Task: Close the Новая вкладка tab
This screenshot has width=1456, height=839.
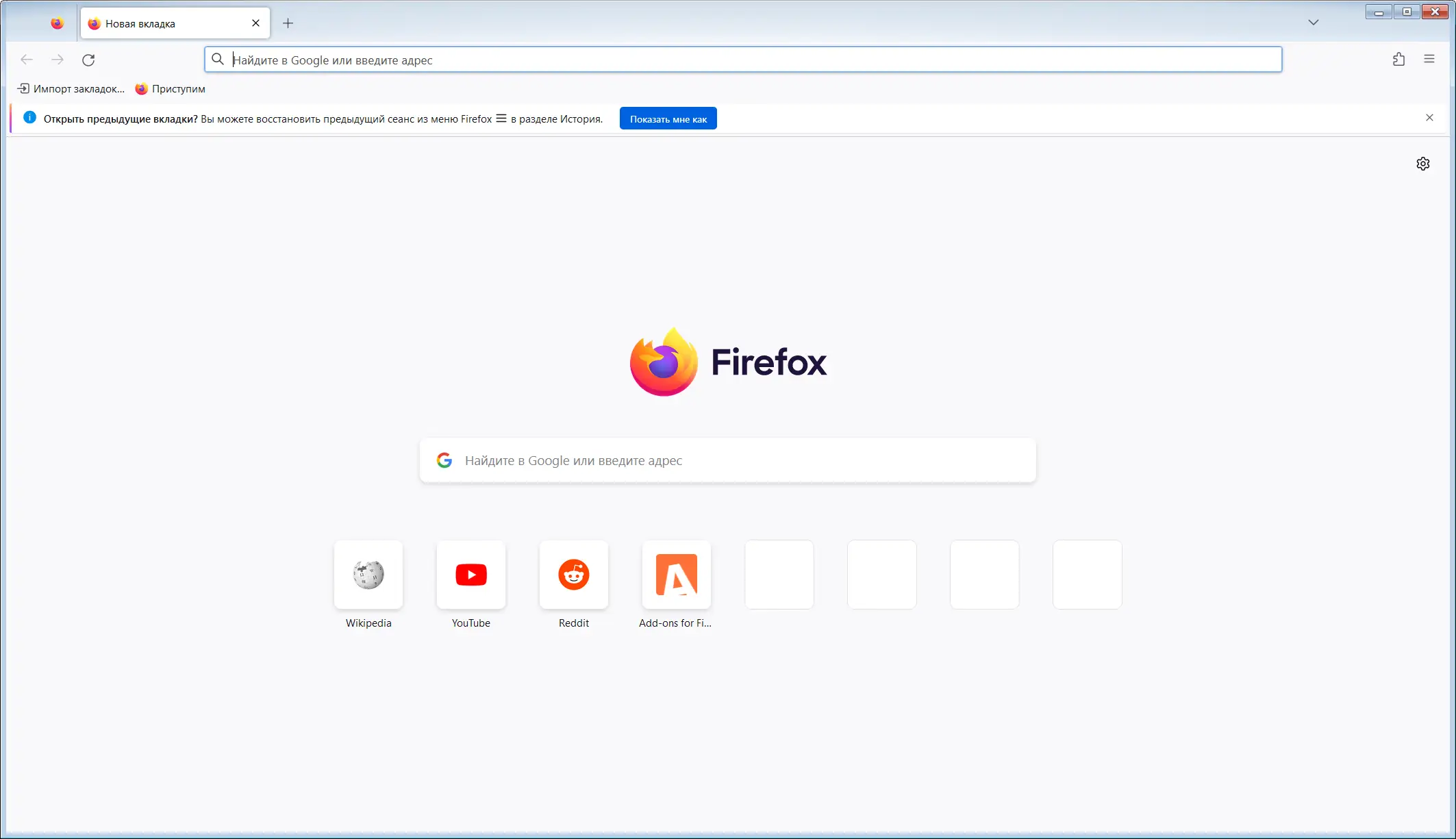Action: (255, 23)
